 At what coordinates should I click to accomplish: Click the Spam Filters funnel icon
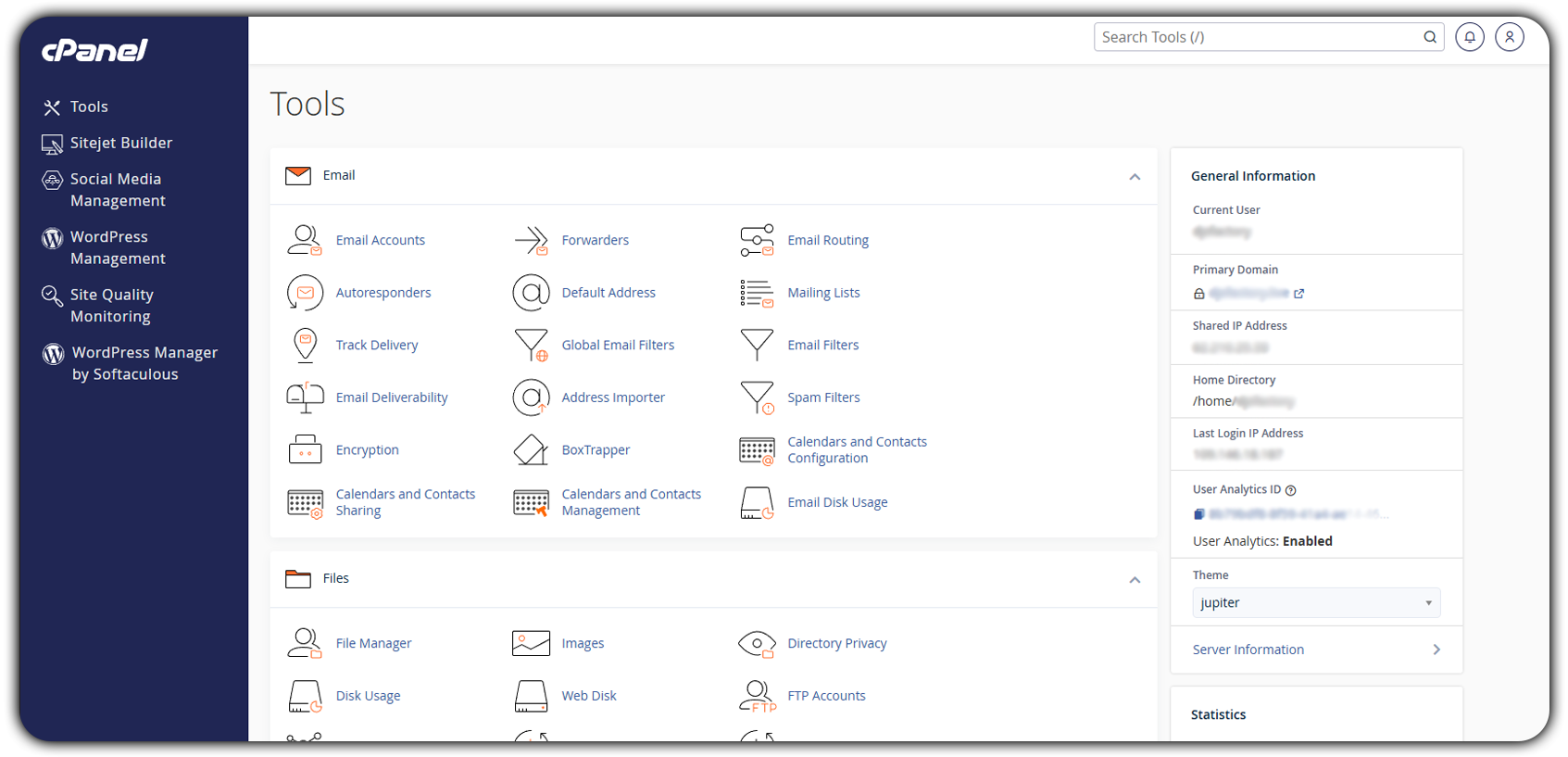757,397
